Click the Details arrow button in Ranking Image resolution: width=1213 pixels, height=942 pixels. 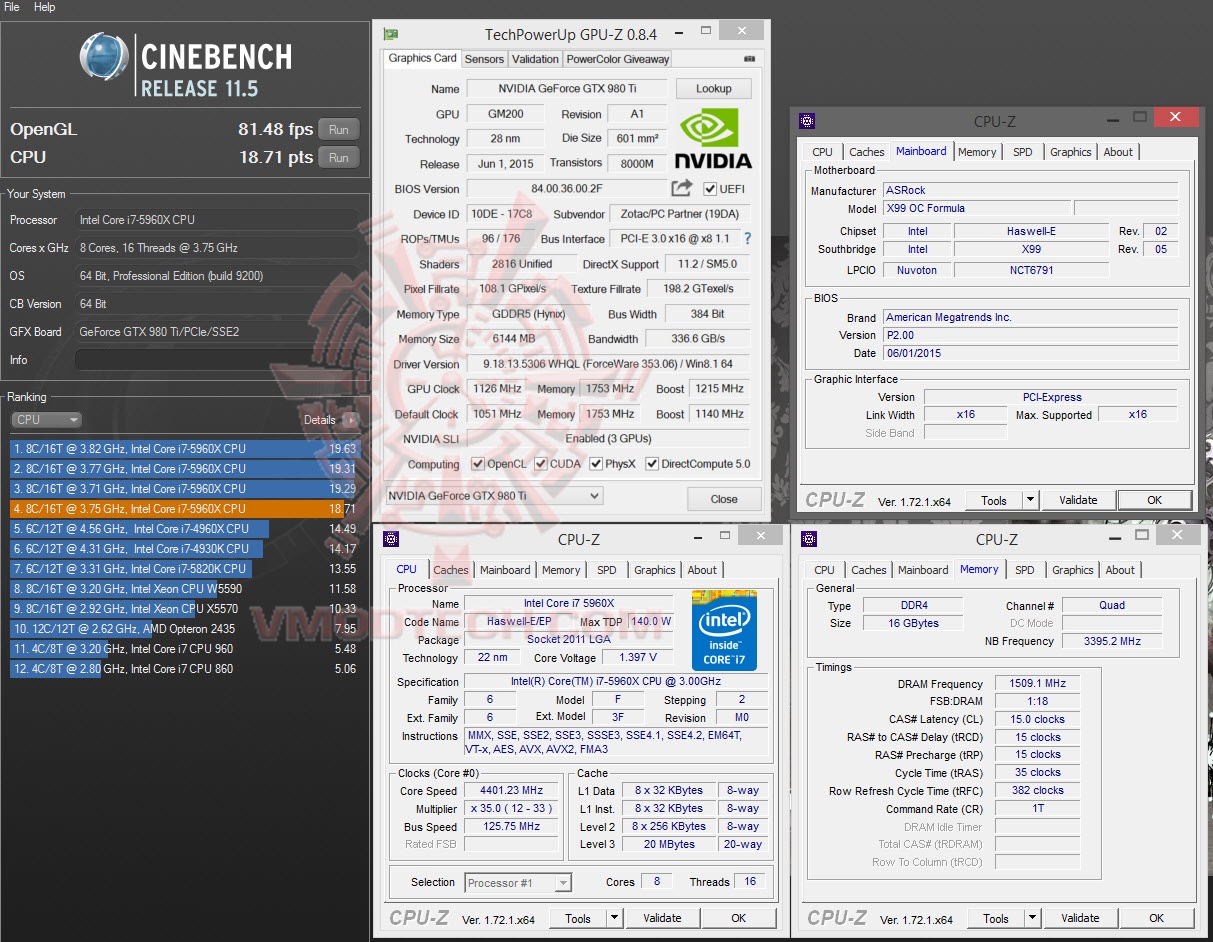click(350, 420)
